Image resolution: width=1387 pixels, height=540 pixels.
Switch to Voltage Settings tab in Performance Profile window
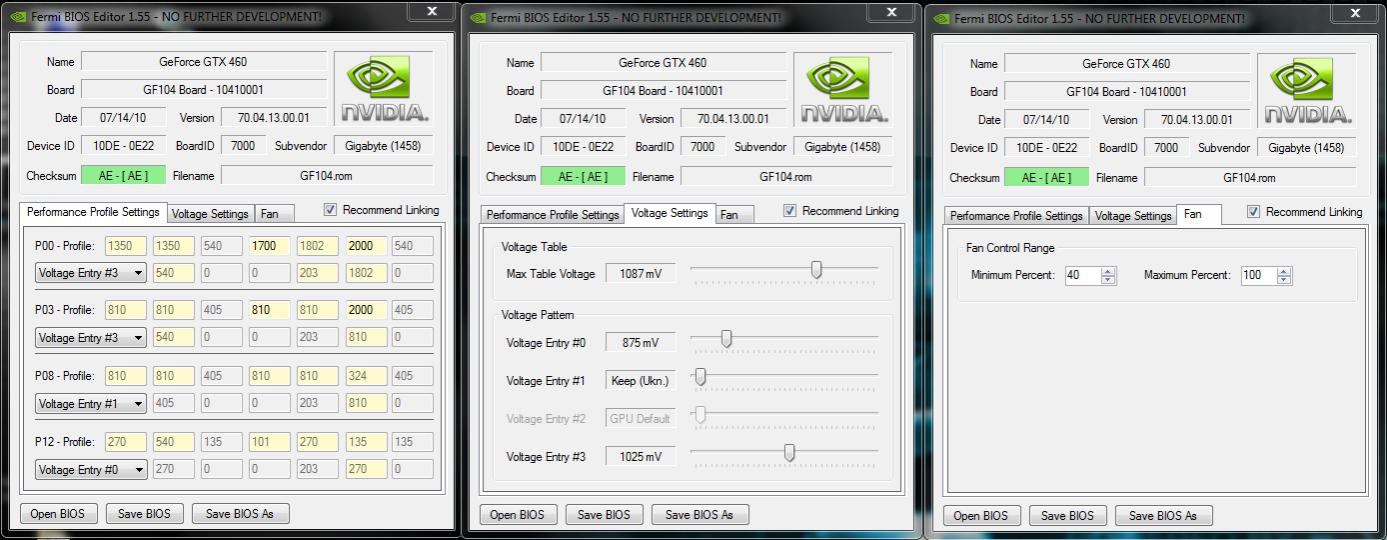210,214
